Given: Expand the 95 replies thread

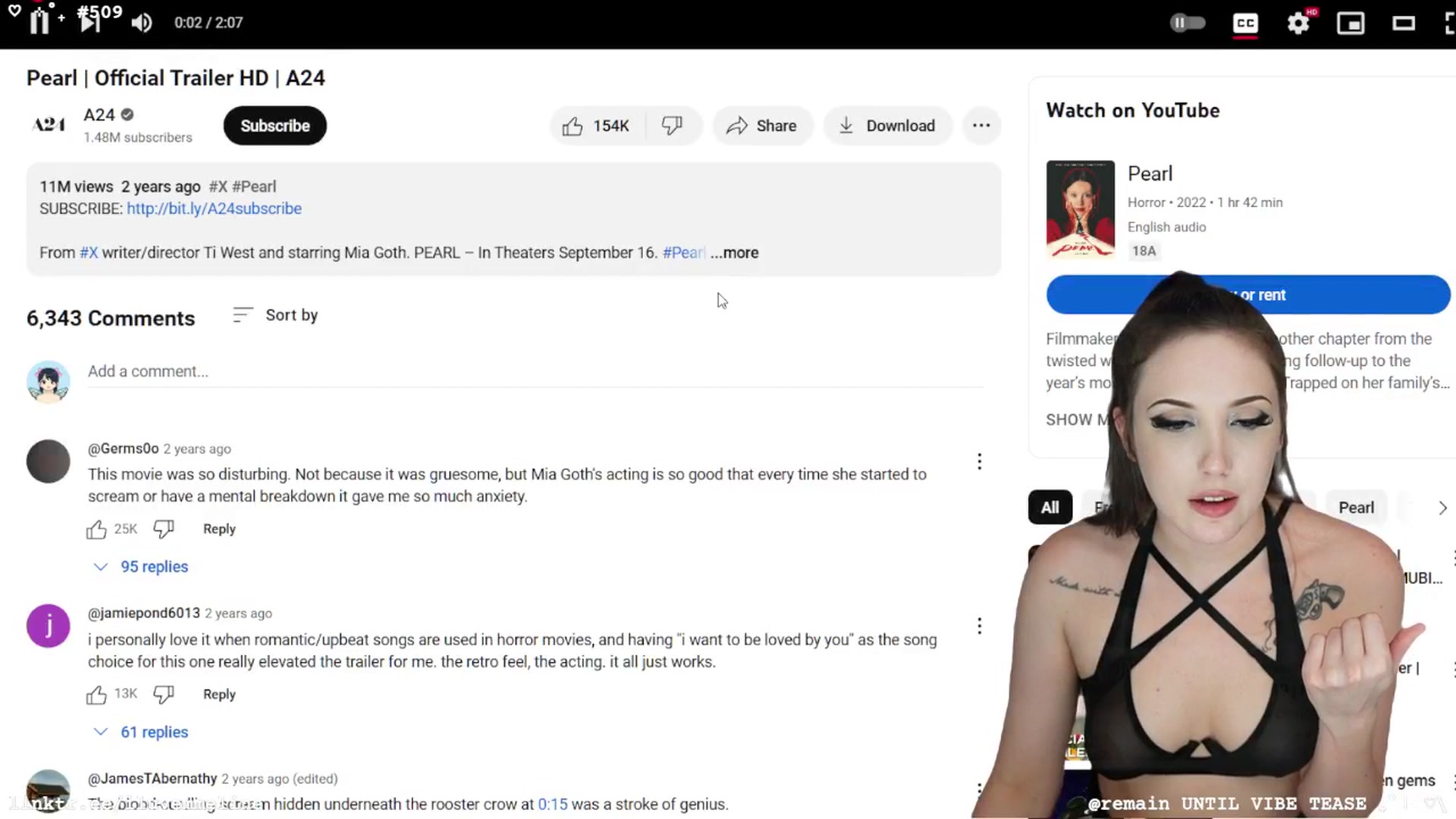Looking at the screenshot, I should coord(141,566).
